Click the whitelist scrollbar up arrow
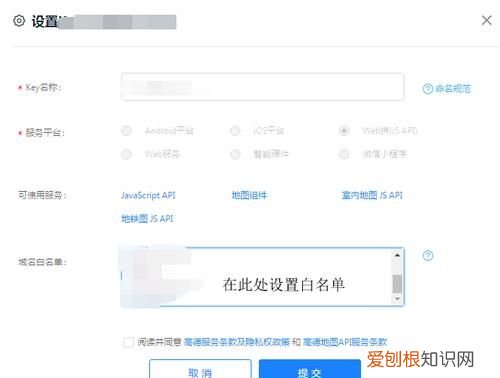The width and height of the screenshot is (500, 378). click(397, 255)
